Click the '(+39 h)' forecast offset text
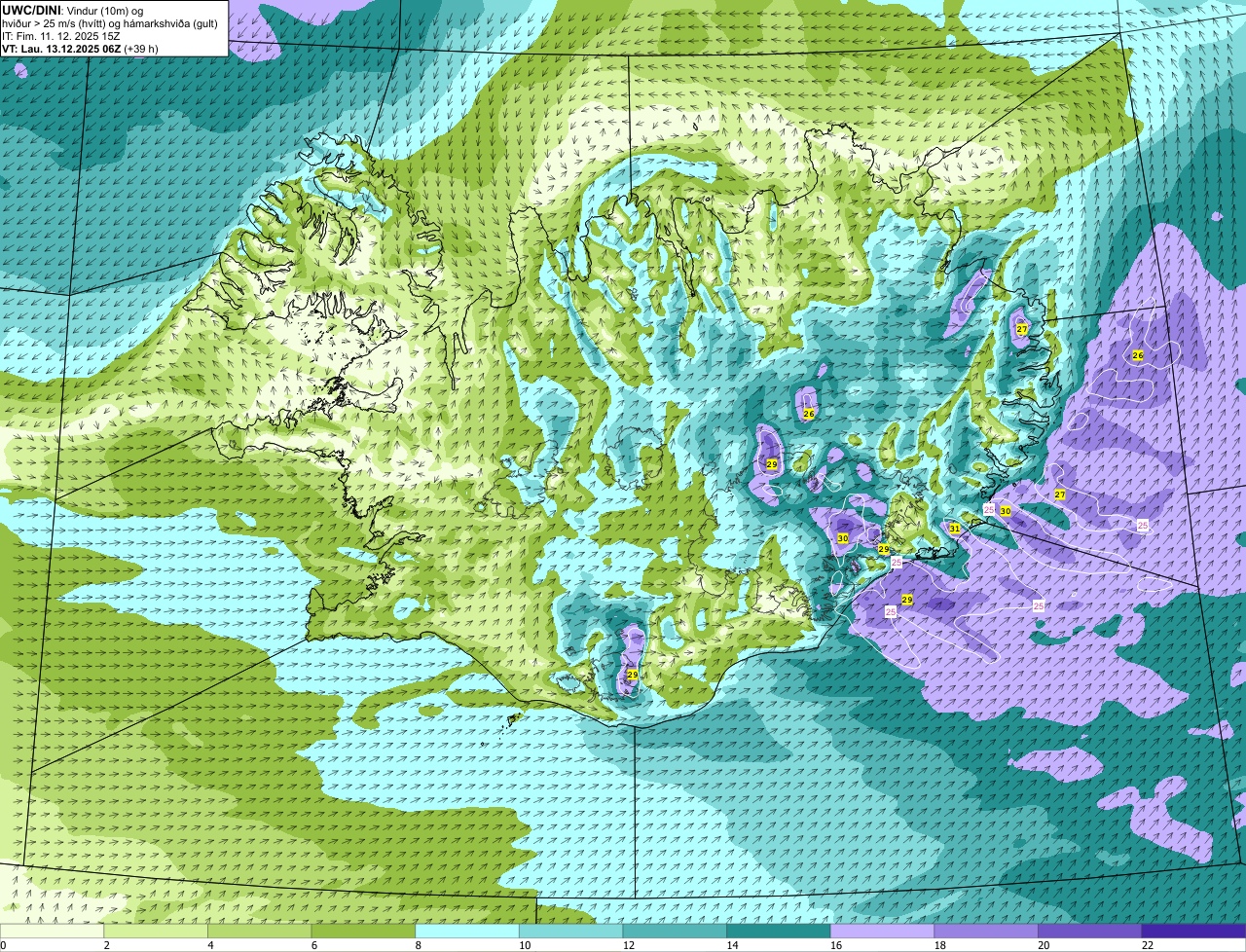This screenshot has height=952, width=1246. pyautogui.click(x=141, y=49)
